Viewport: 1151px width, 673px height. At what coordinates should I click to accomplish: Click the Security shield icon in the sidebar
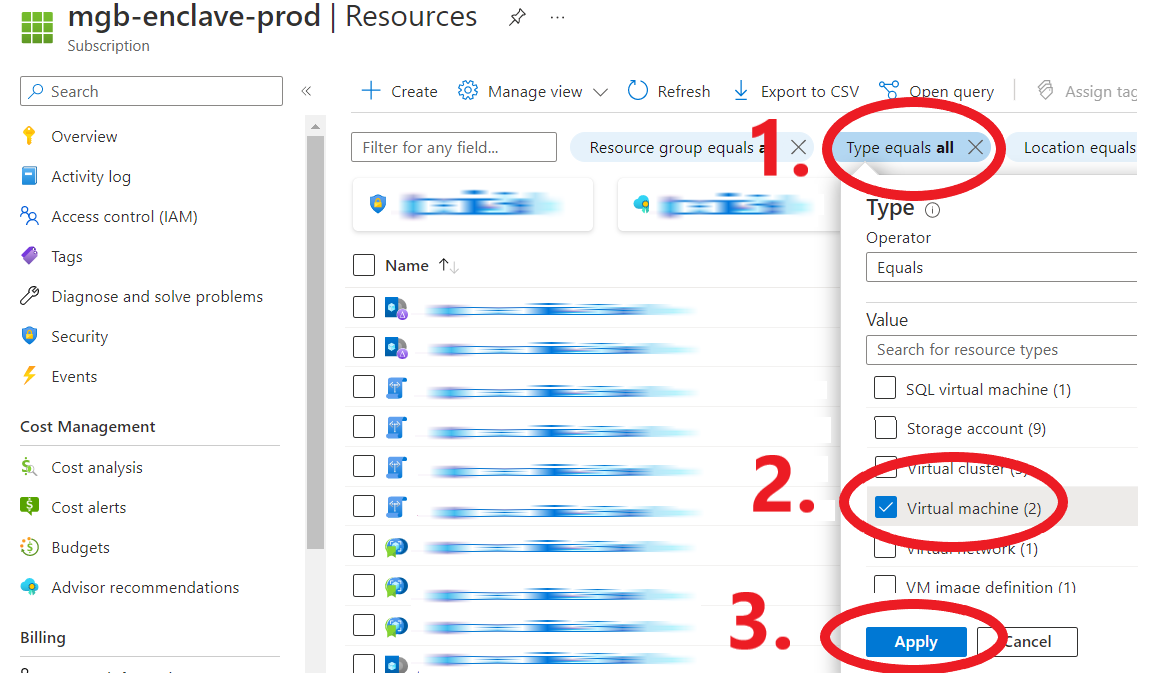(29, 336)
